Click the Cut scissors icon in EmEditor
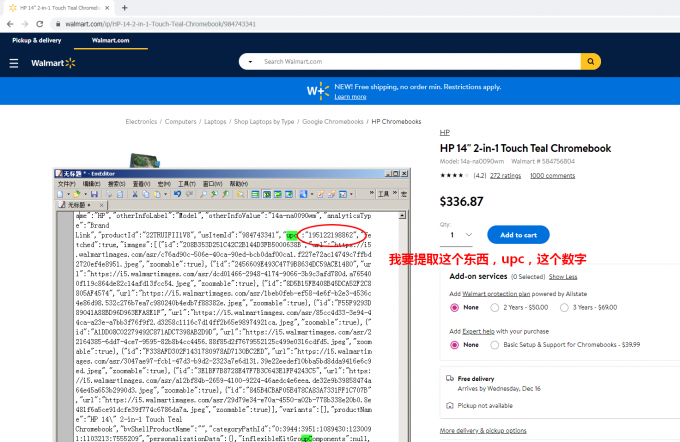 [135, 194]
